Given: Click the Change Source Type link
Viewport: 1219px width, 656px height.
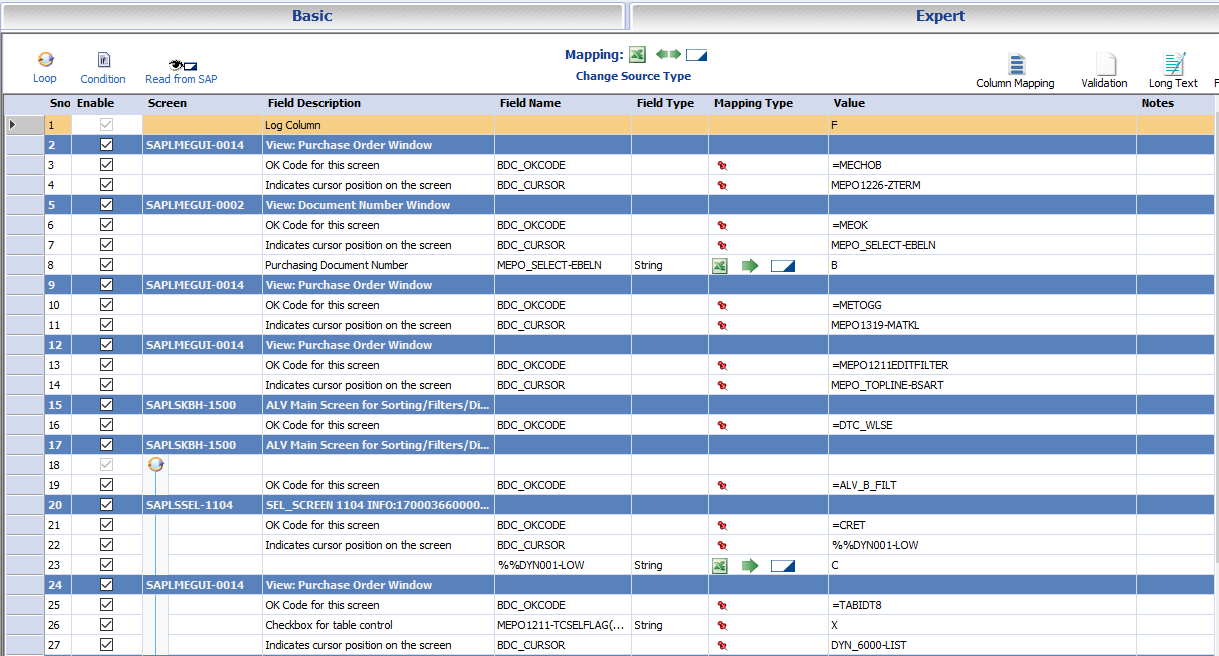Looking at the screenshot, I should [633, 76].
